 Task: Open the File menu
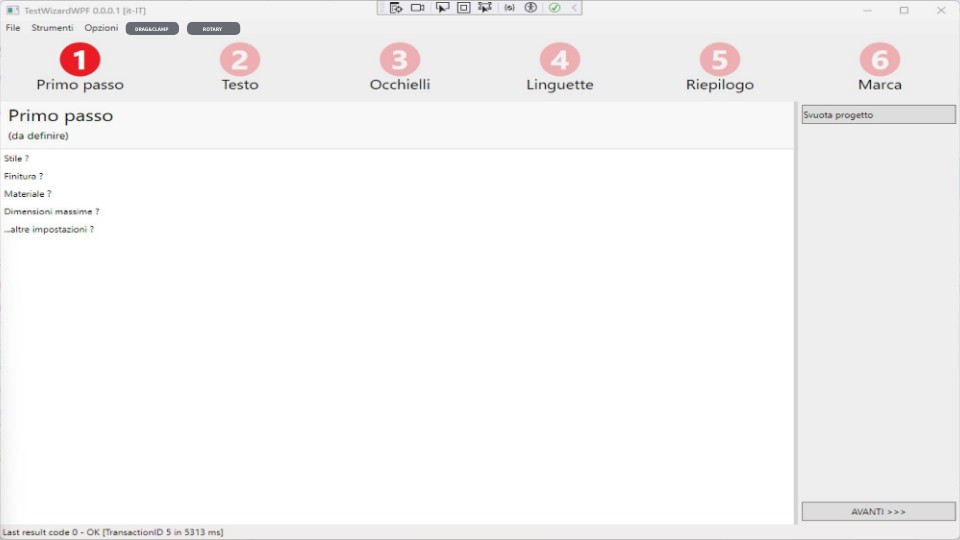(13, 28)
